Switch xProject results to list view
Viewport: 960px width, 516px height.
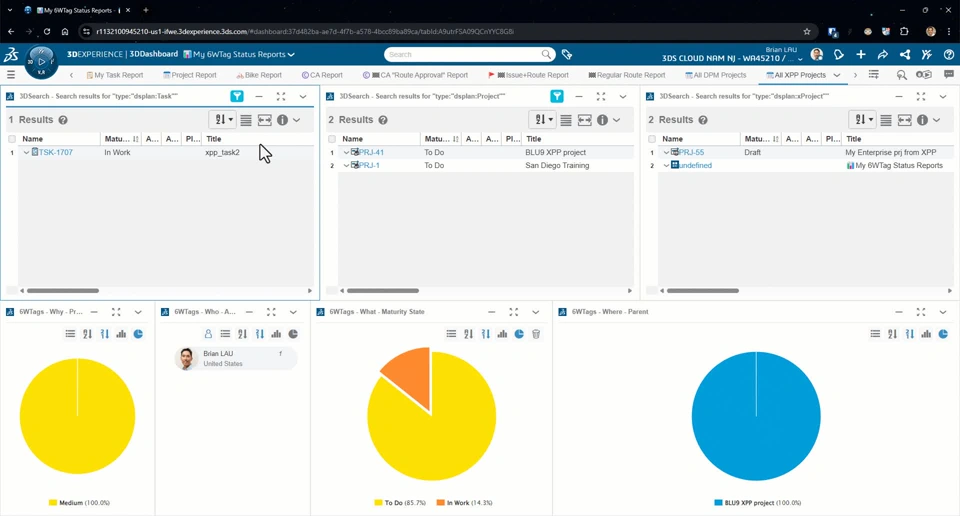(886, 120)
